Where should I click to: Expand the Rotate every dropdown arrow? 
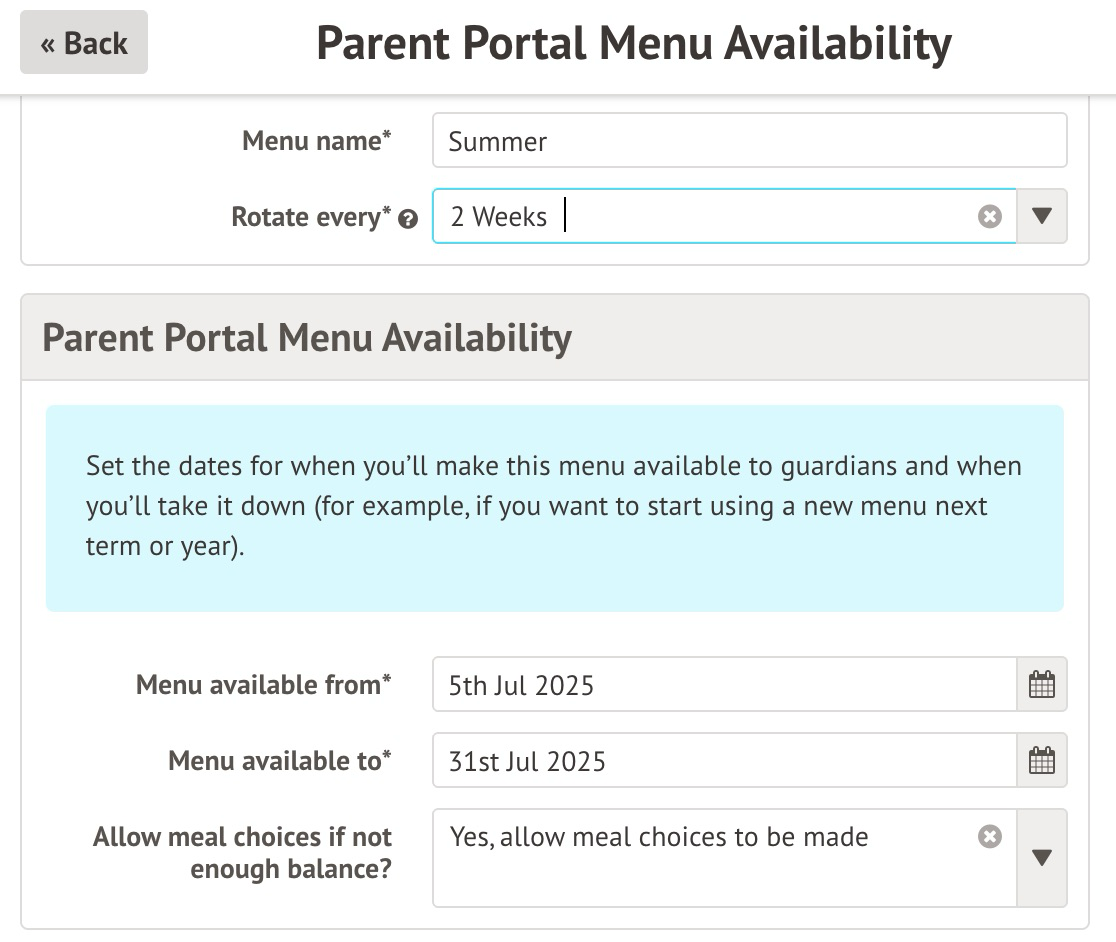1042,217
